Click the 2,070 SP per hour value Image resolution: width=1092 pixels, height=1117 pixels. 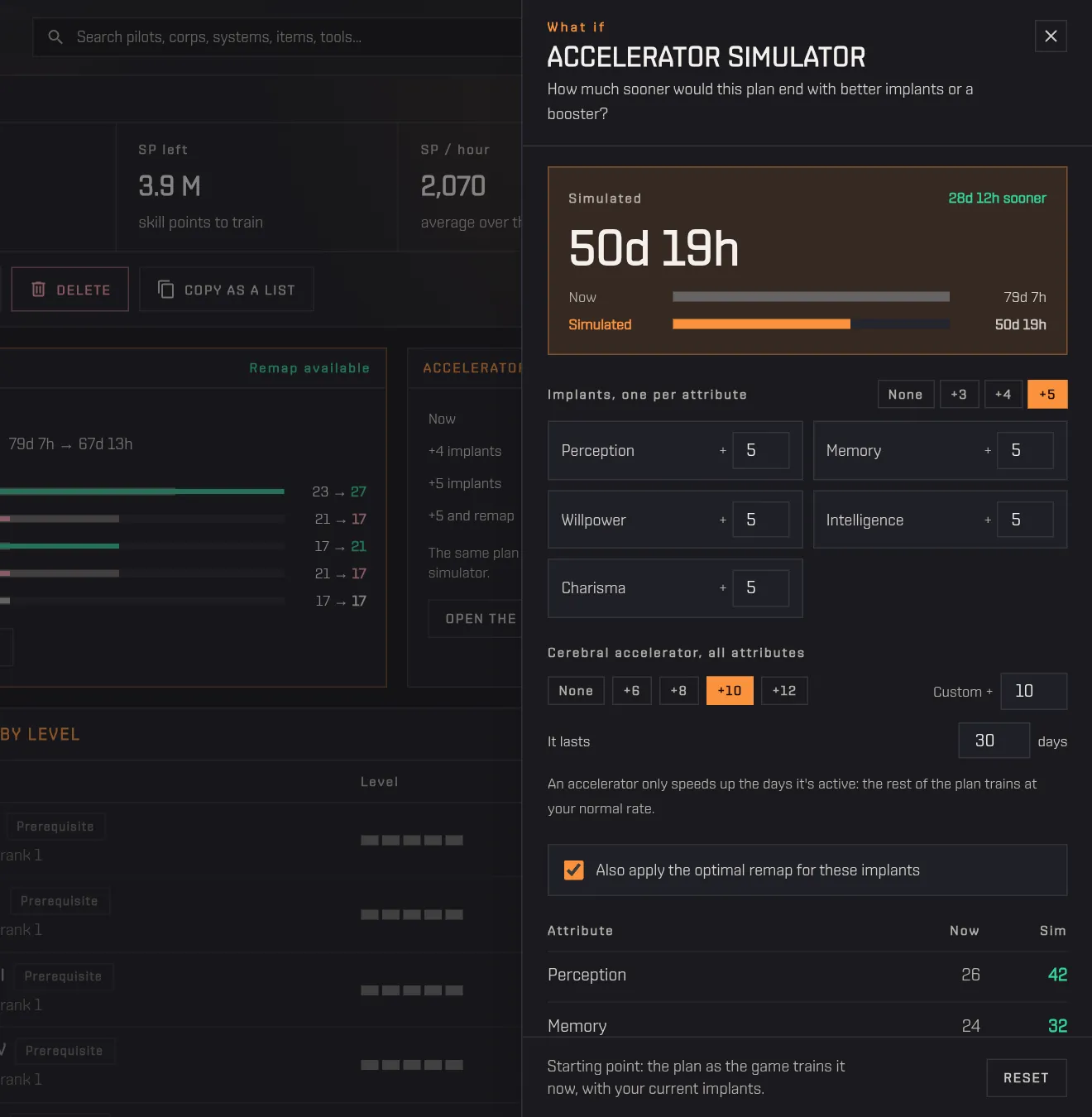pyautogui.click(x=453, y=186)
